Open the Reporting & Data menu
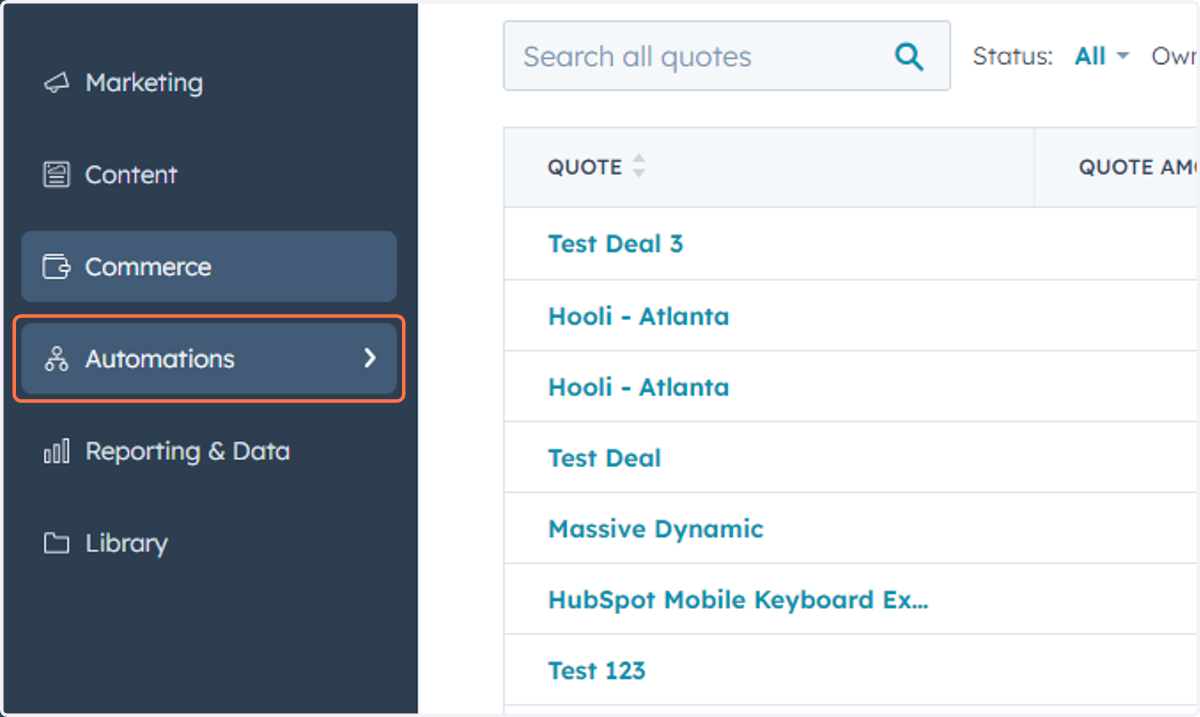The width and height of the screenshot is (1200, 717). pos(209,452)
